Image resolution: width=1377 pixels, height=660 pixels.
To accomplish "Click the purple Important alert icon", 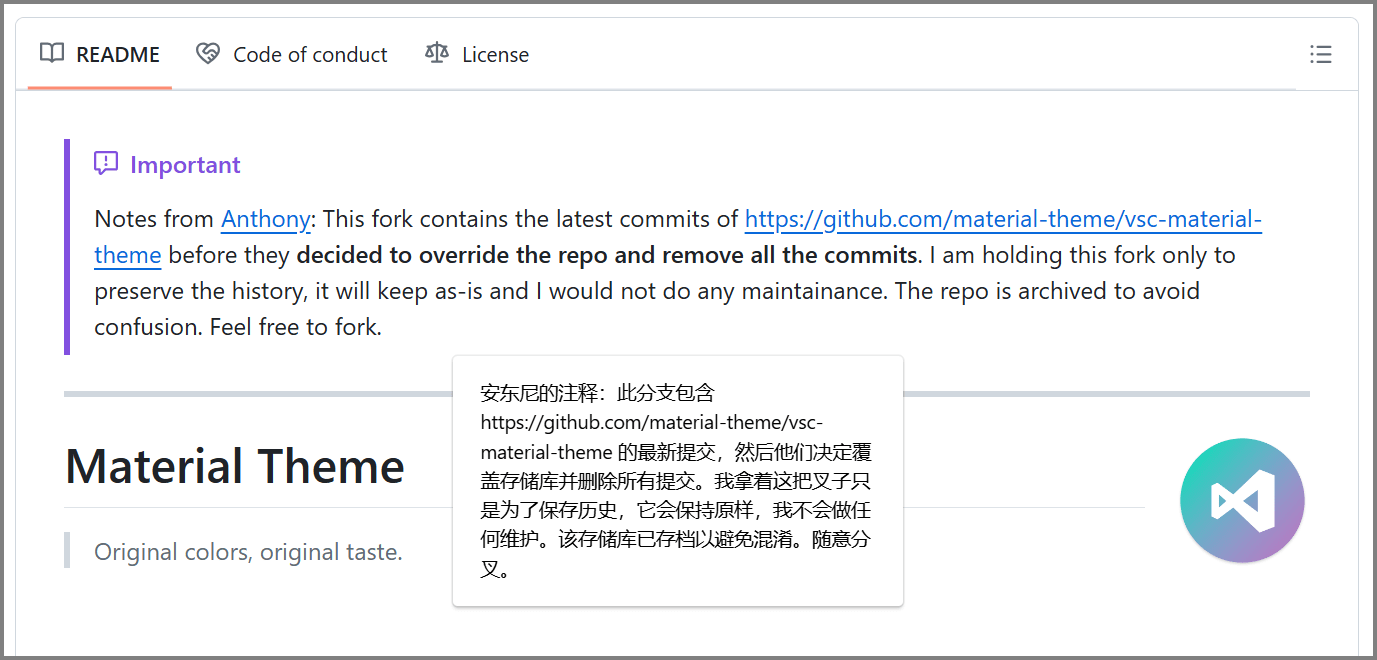I will click(106, 163).
